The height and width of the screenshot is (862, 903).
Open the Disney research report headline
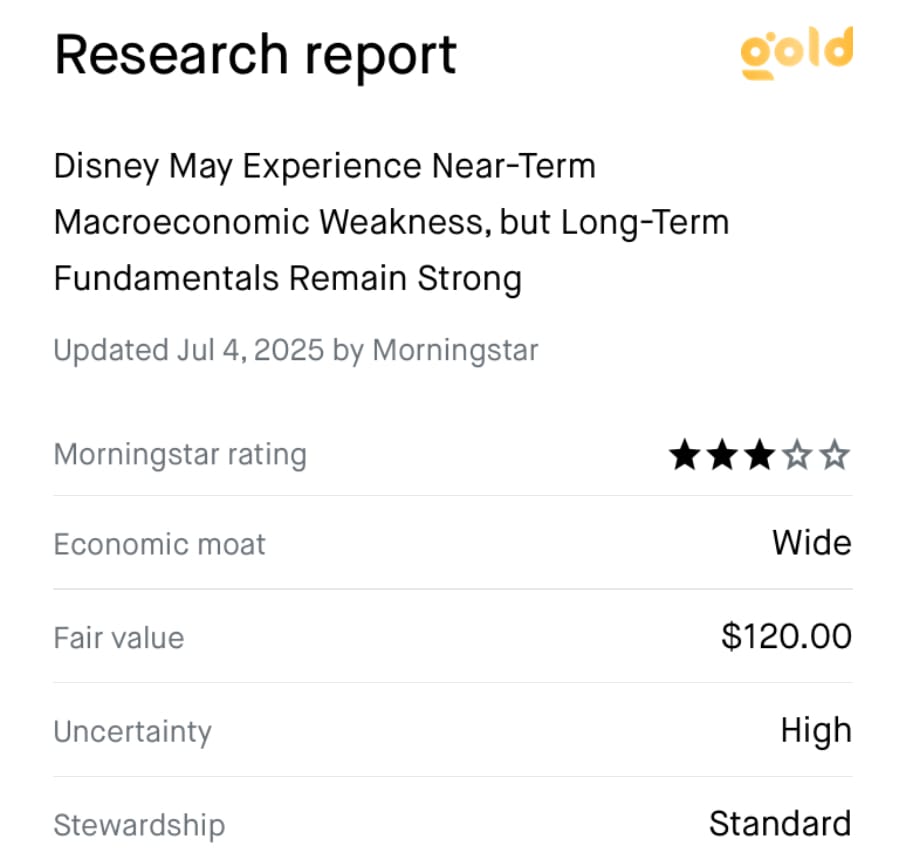tap(392, 222)
